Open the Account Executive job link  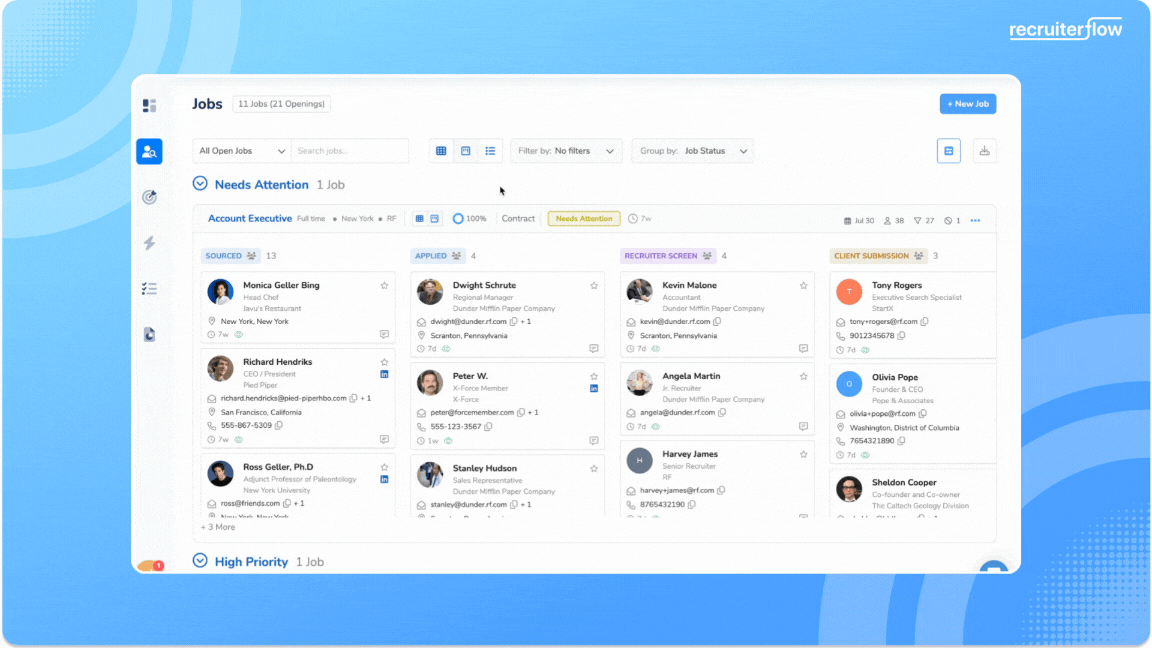coord(250,219)
